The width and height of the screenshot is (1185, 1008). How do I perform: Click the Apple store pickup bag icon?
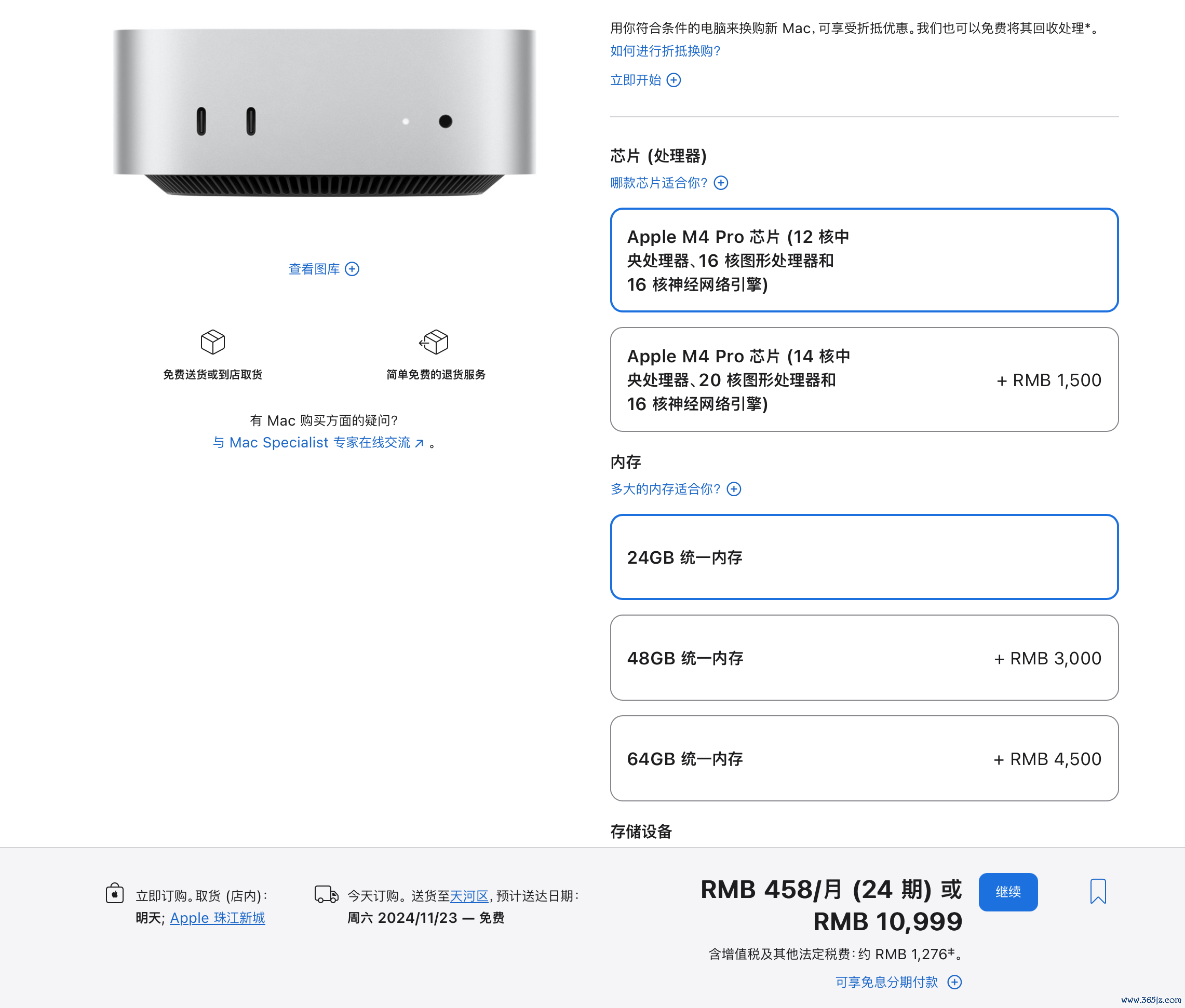point(114,893)
